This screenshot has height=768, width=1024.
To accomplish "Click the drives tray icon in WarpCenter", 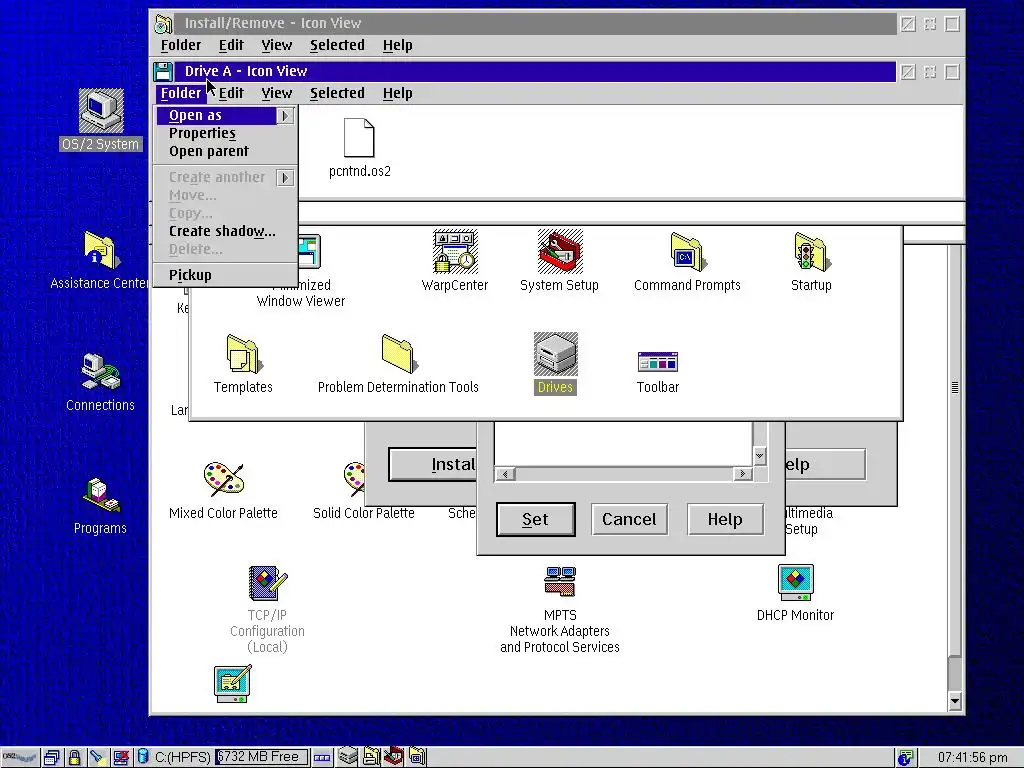I will pos(347,756).
